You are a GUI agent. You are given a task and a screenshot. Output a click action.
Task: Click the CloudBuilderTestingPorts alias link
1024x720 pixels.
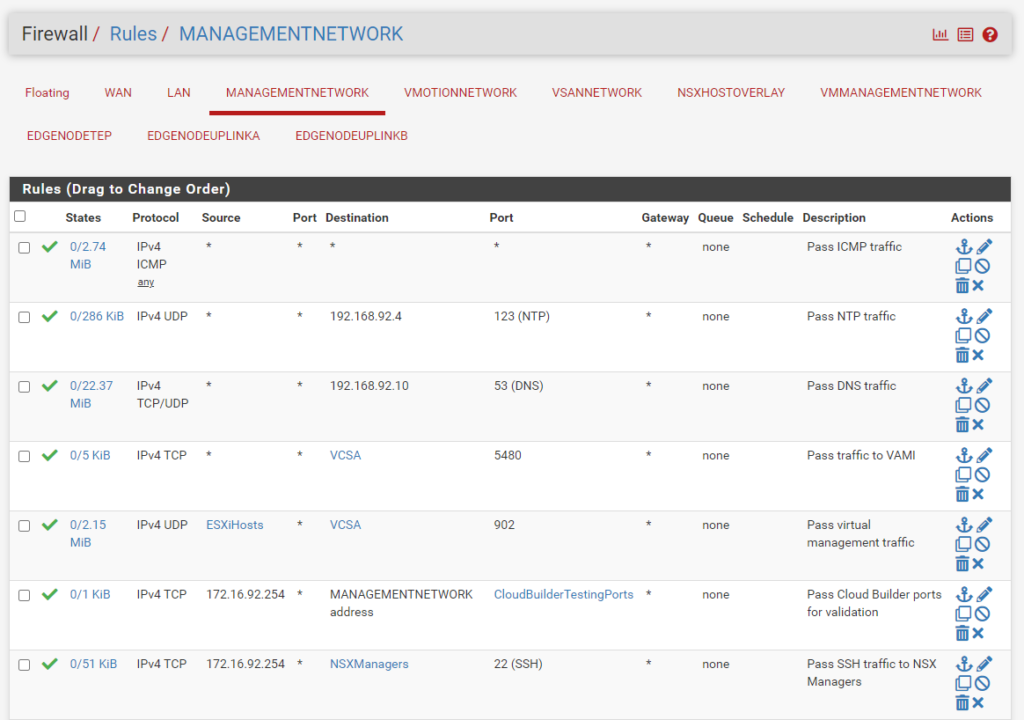563,594
